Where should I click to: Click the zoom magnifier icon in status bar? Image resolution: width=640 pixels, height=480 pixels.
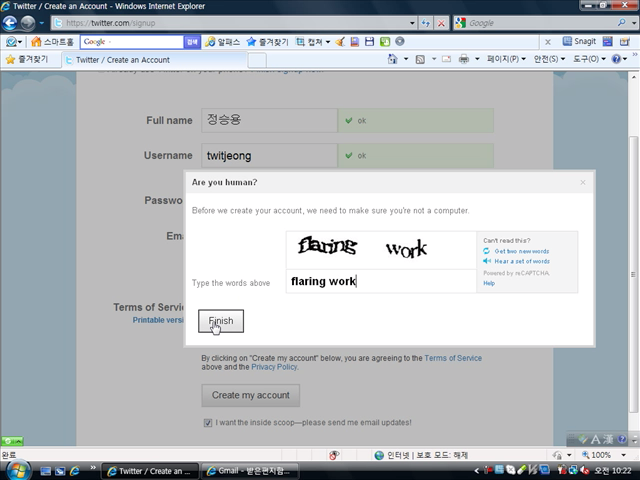[x=585, y=455]
